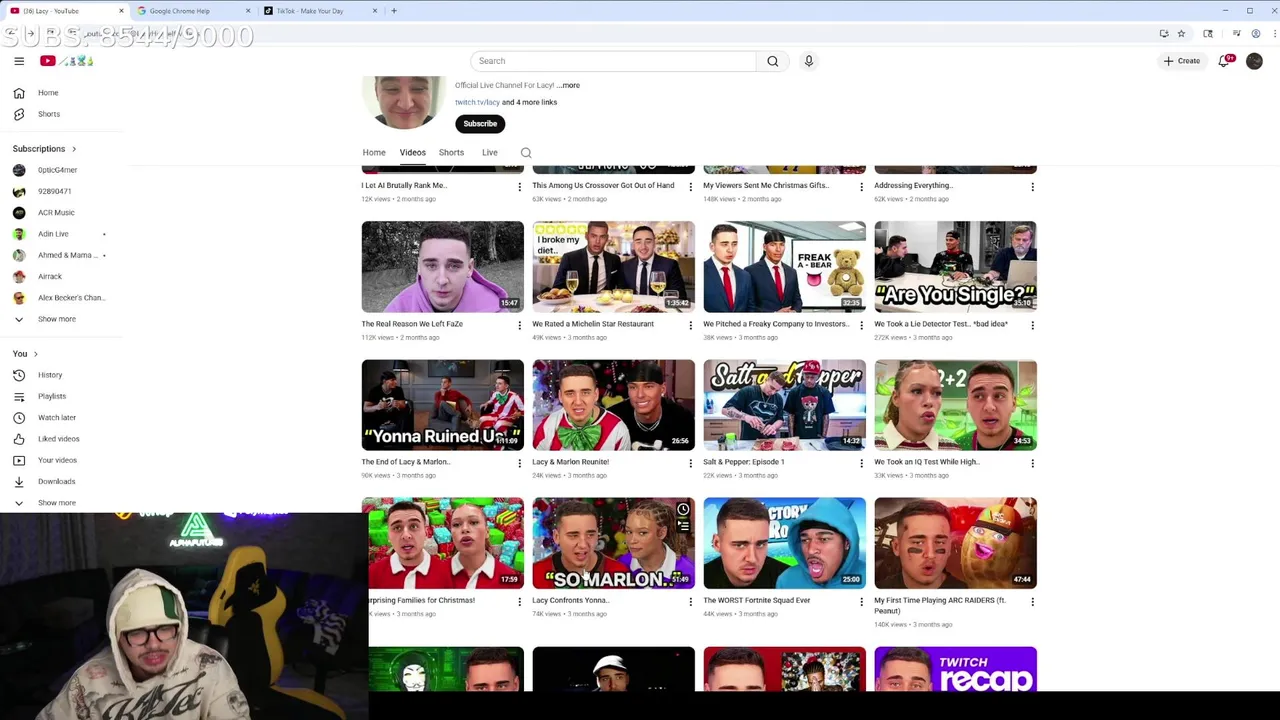Open IQ Test While High thumbnail
The height and width of the screenshot is (720, 1280).
pos(955,405)
